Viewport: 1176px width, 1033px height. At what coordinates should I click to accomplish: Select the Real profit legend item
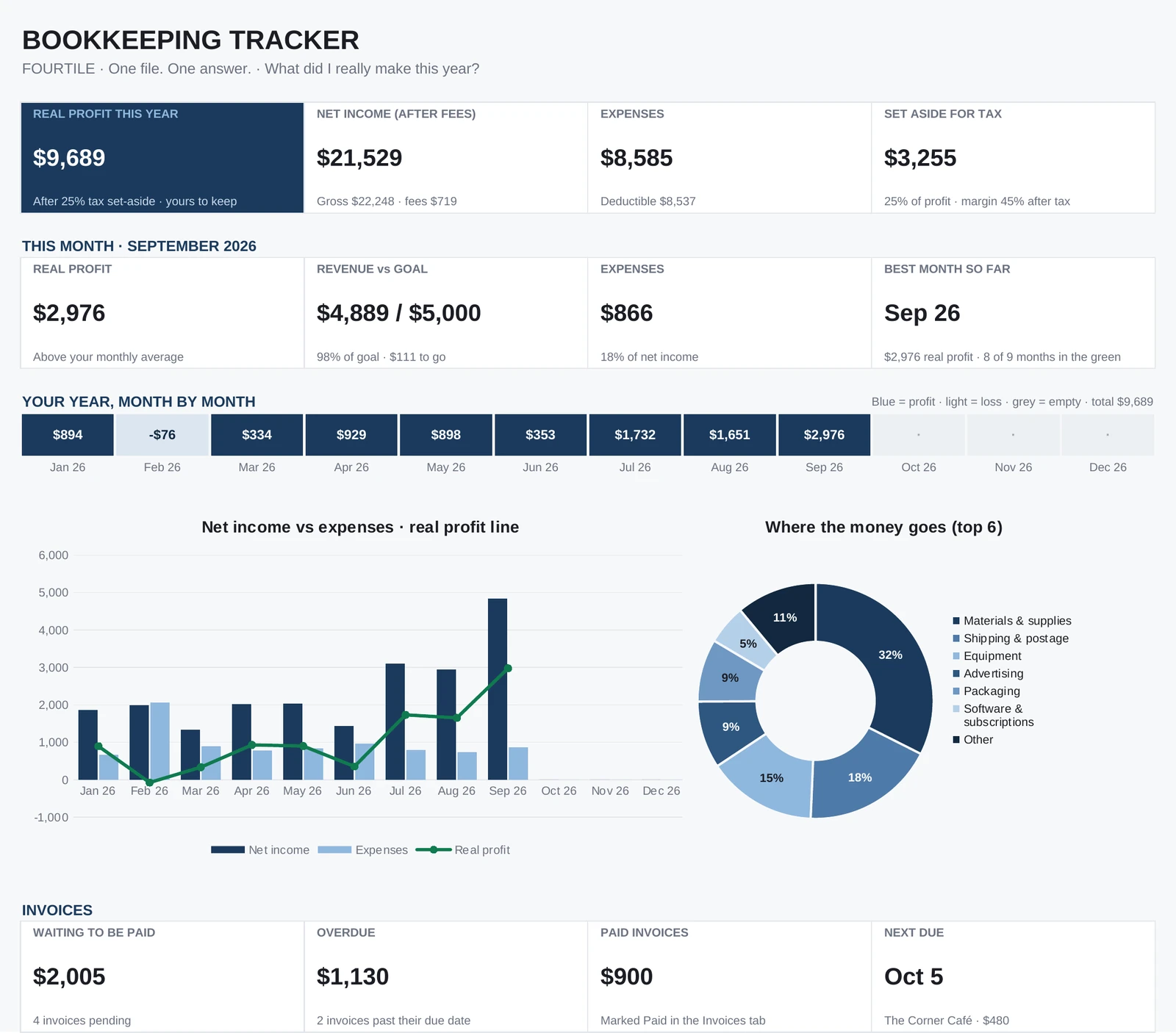tap(463, 850)
